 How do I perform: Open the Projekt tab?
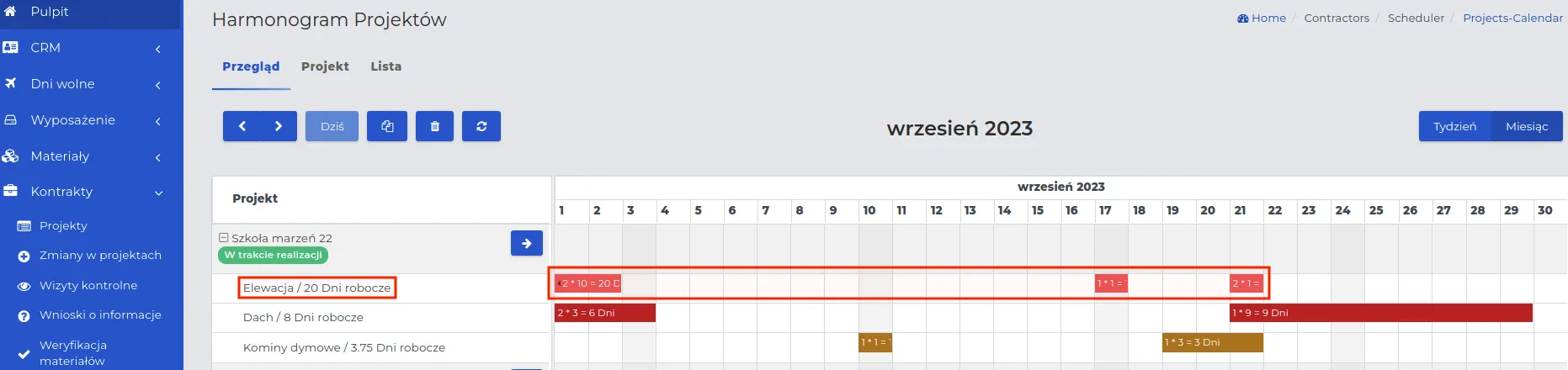(325, 66)
